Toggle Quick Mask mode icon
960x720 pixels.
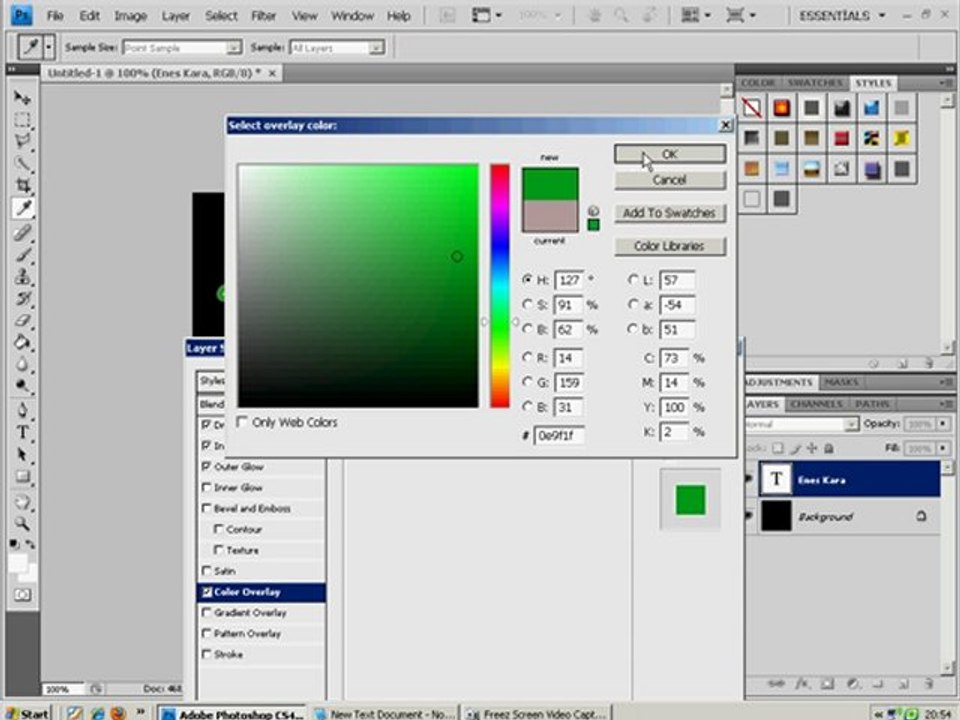(22, 594)
